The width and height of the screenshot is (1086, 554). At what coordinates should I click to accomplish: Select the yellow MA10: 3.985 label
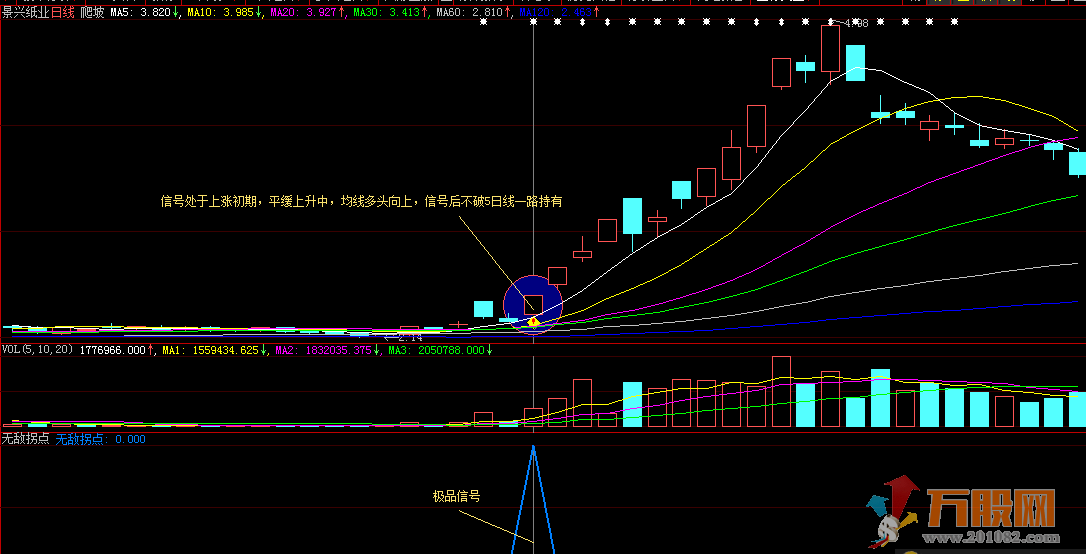pyautogui.click(x=220, y=12)
